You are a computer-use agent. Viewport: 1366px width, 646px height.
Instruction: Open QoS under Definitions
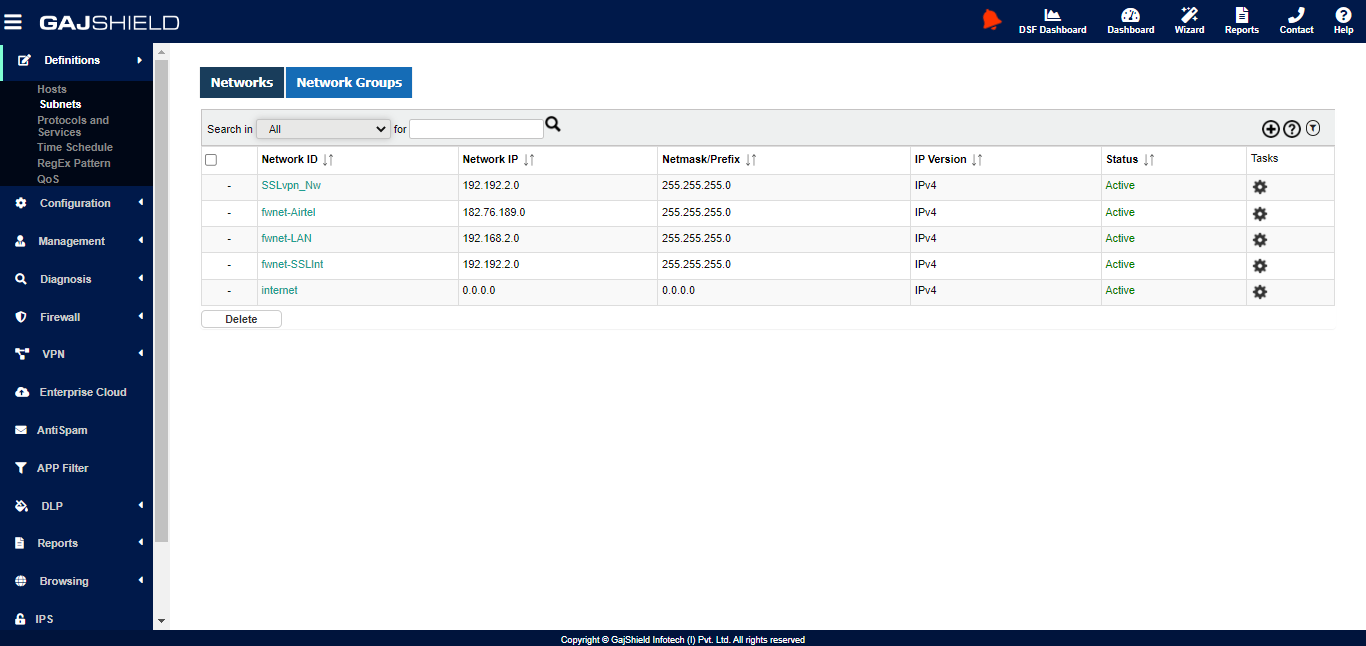click(48, 179)
